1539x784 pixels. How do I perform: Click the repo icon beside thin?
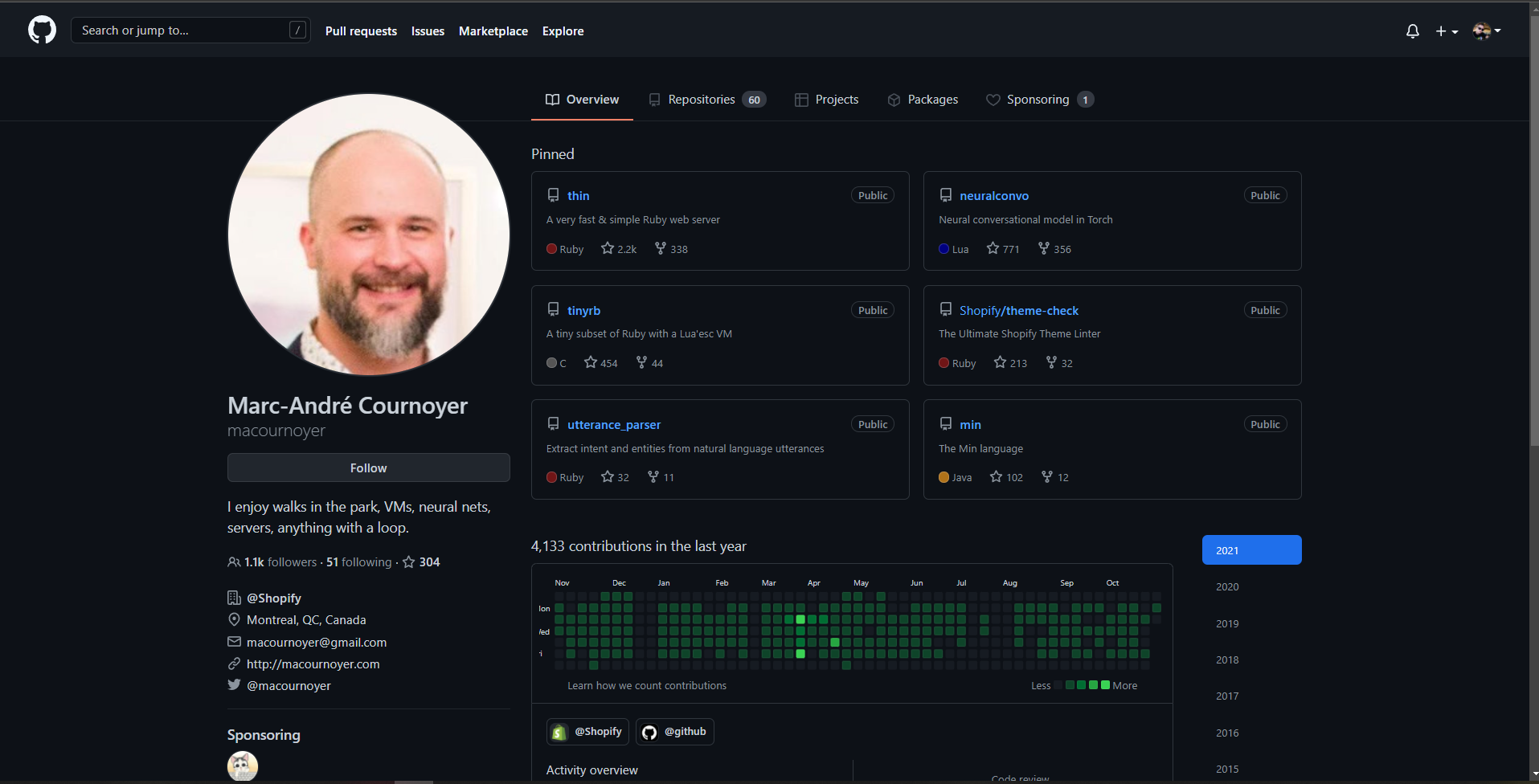(553, 195)
